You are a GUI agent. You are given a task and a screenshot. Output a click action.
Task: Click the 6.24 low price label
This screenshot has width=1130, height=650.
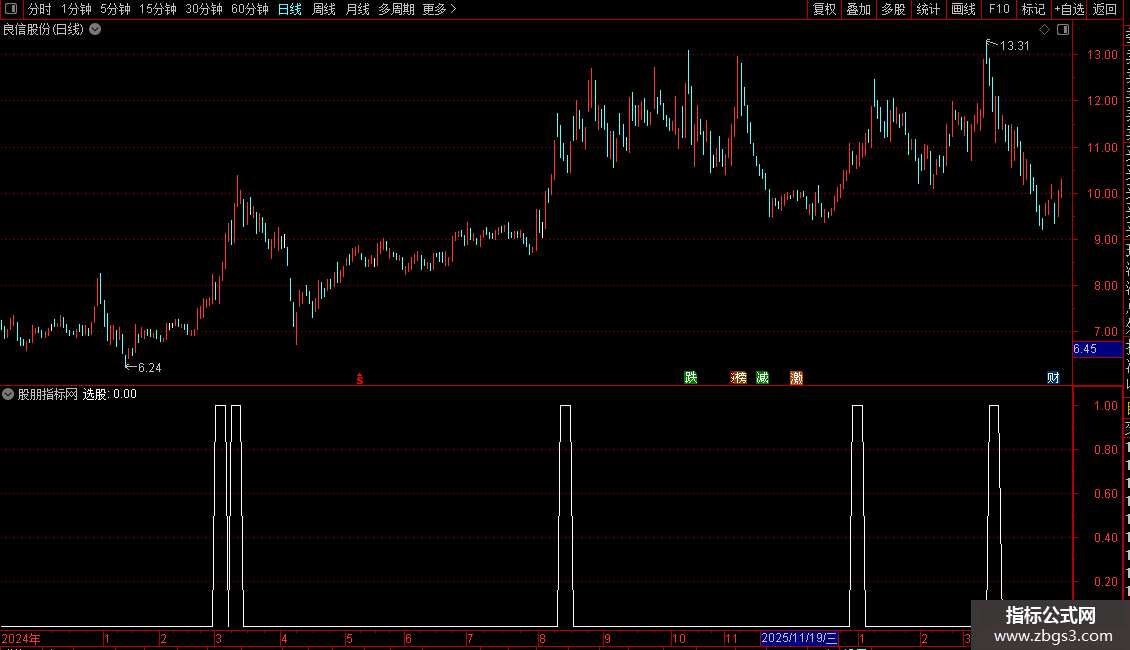(149, 368)
